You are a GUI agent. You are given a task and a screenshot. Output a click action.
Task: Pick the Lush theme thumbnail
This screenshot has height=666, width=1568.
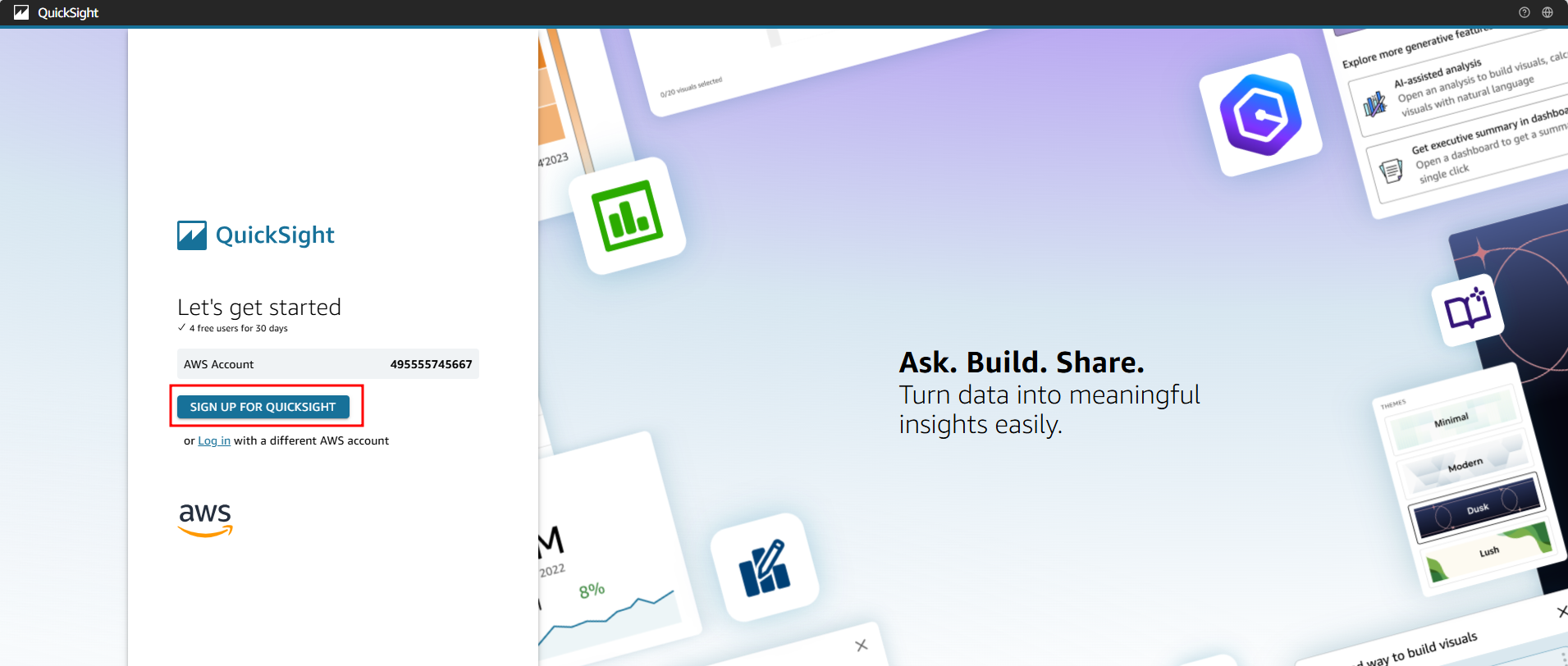1488,553
